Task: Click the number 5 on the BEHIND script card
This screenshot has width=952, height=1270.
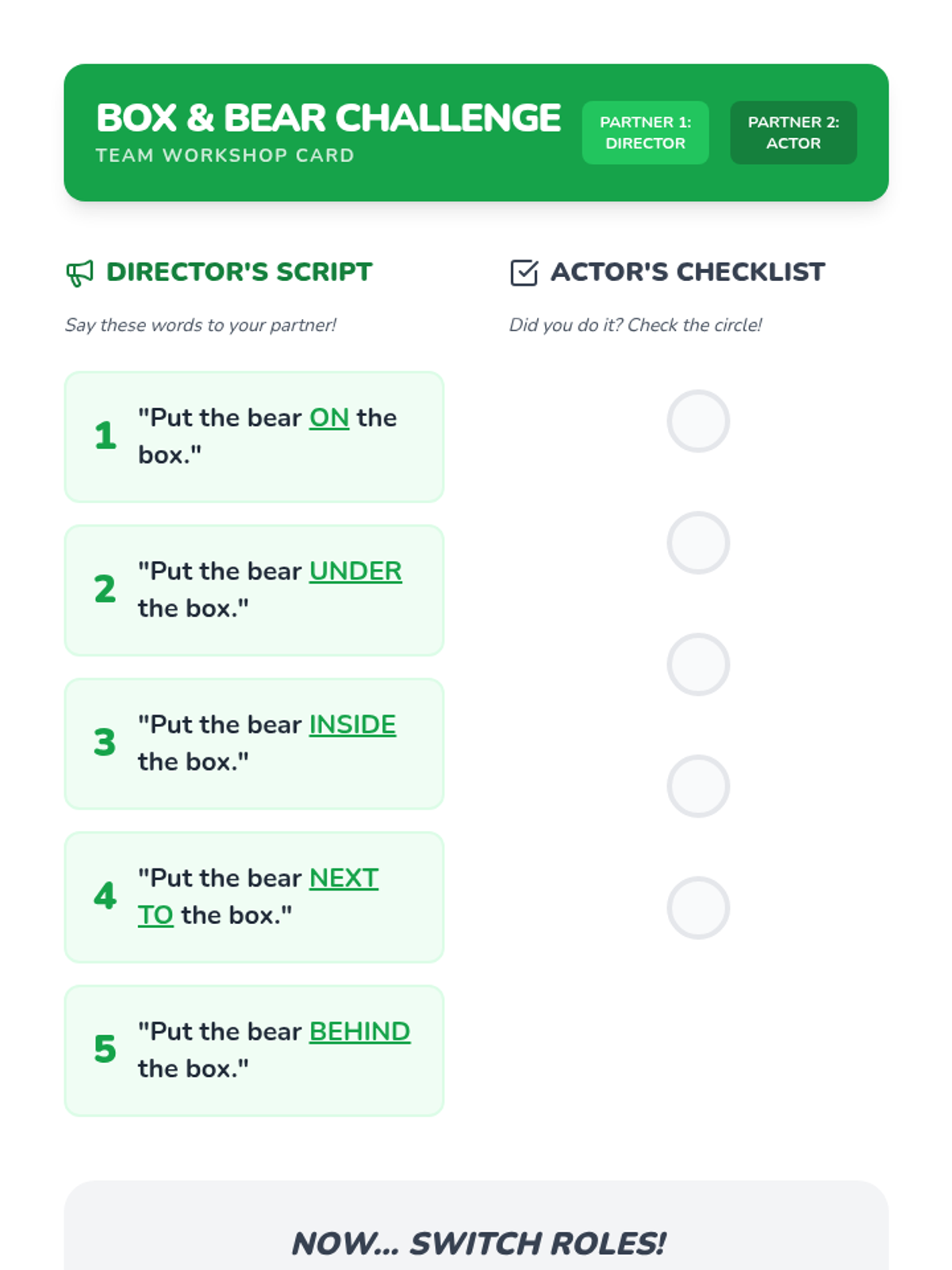Action: click(x=105, y=1049)
